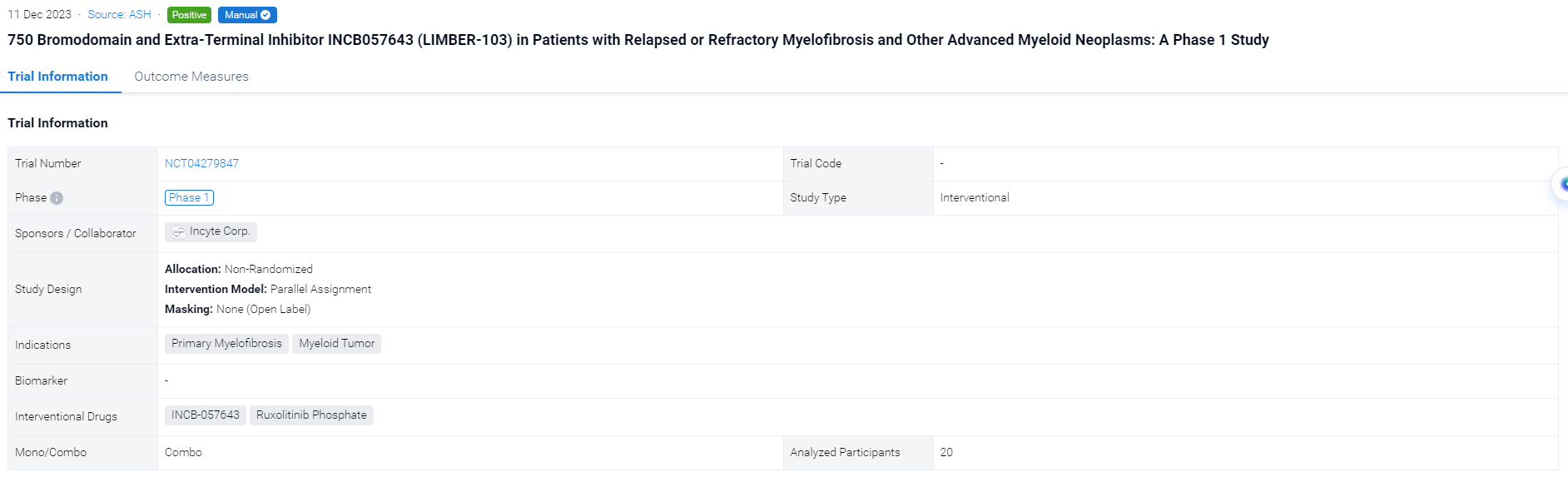Open the INCB-057643 drug tag
This screenshot has width=1568, height=477.
coord(205,415)
